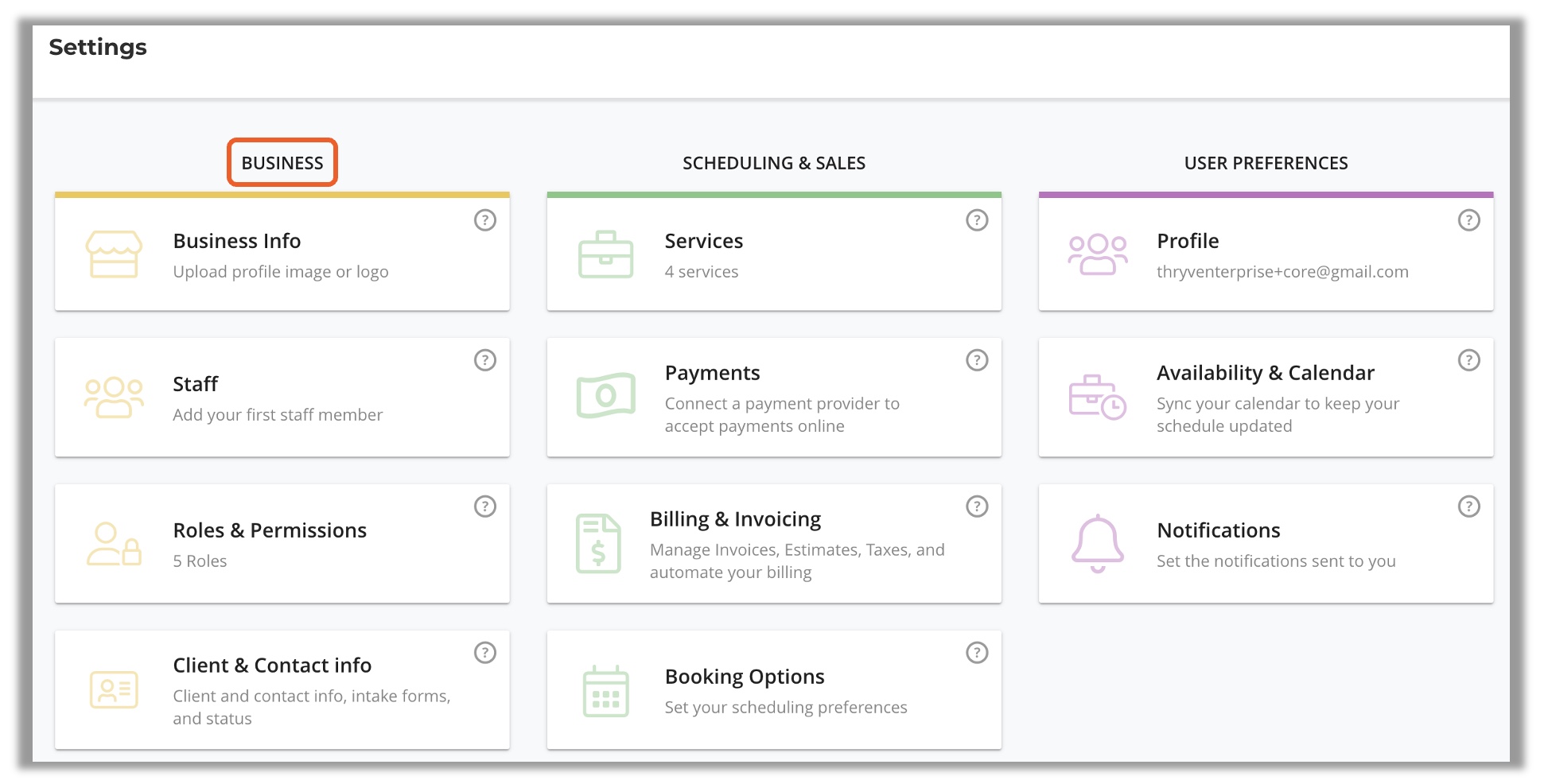The width and height of the screenshot is (1548, 784).
Task: Open help for Booking Options card
Action: [x=977, y=653]
